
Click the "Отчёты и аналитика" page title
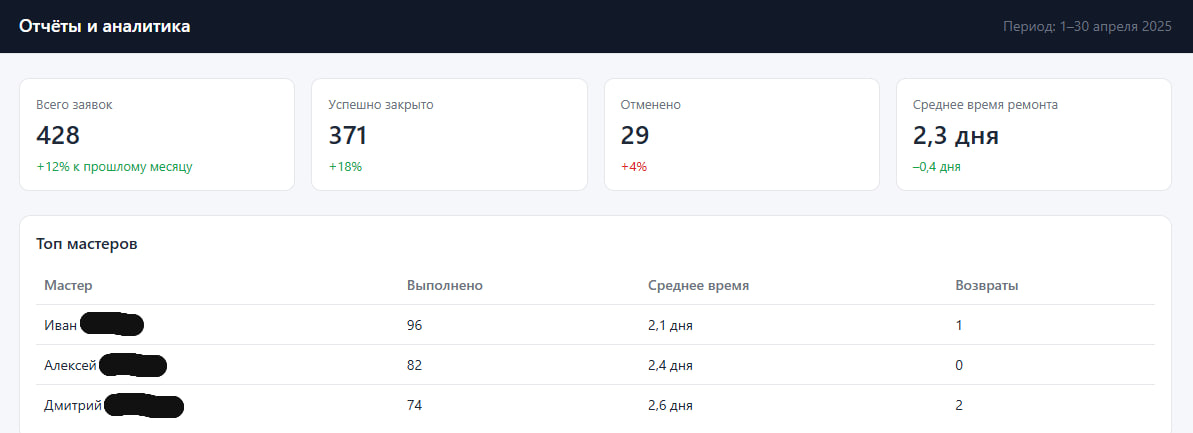(x=104, y=26)
